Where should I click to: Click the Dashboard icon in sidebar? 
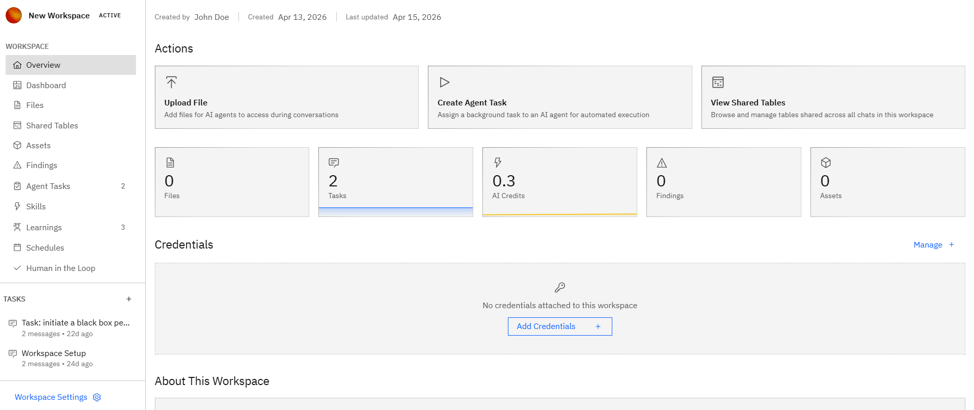tap(17, 85)
